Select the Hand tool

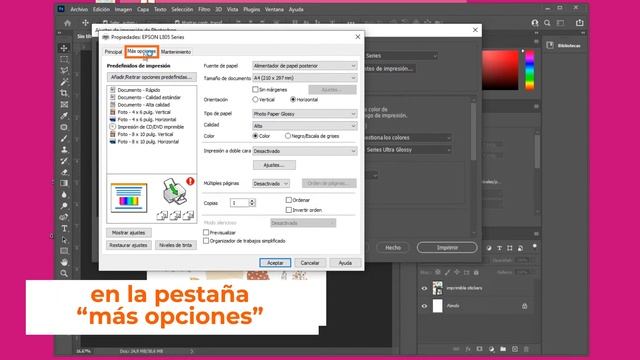(x=64, y=262)
